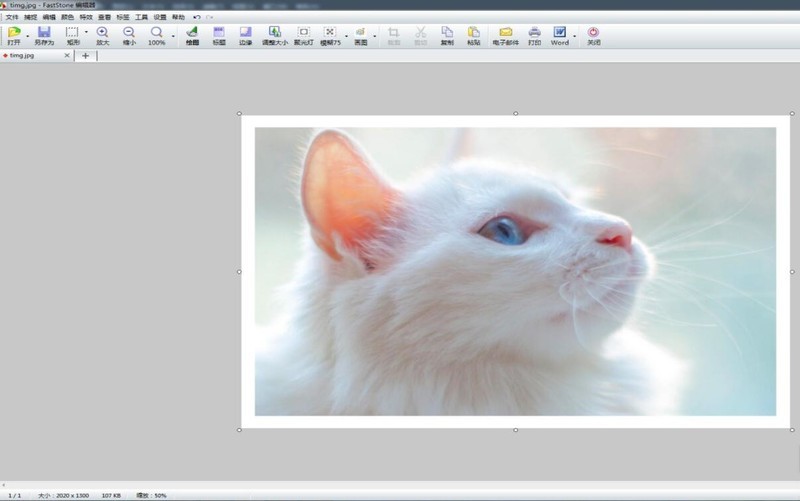This screenshot has height=501, width=800.
Task: Open the Draw (绘图) tool
Action: pos(192,33)
